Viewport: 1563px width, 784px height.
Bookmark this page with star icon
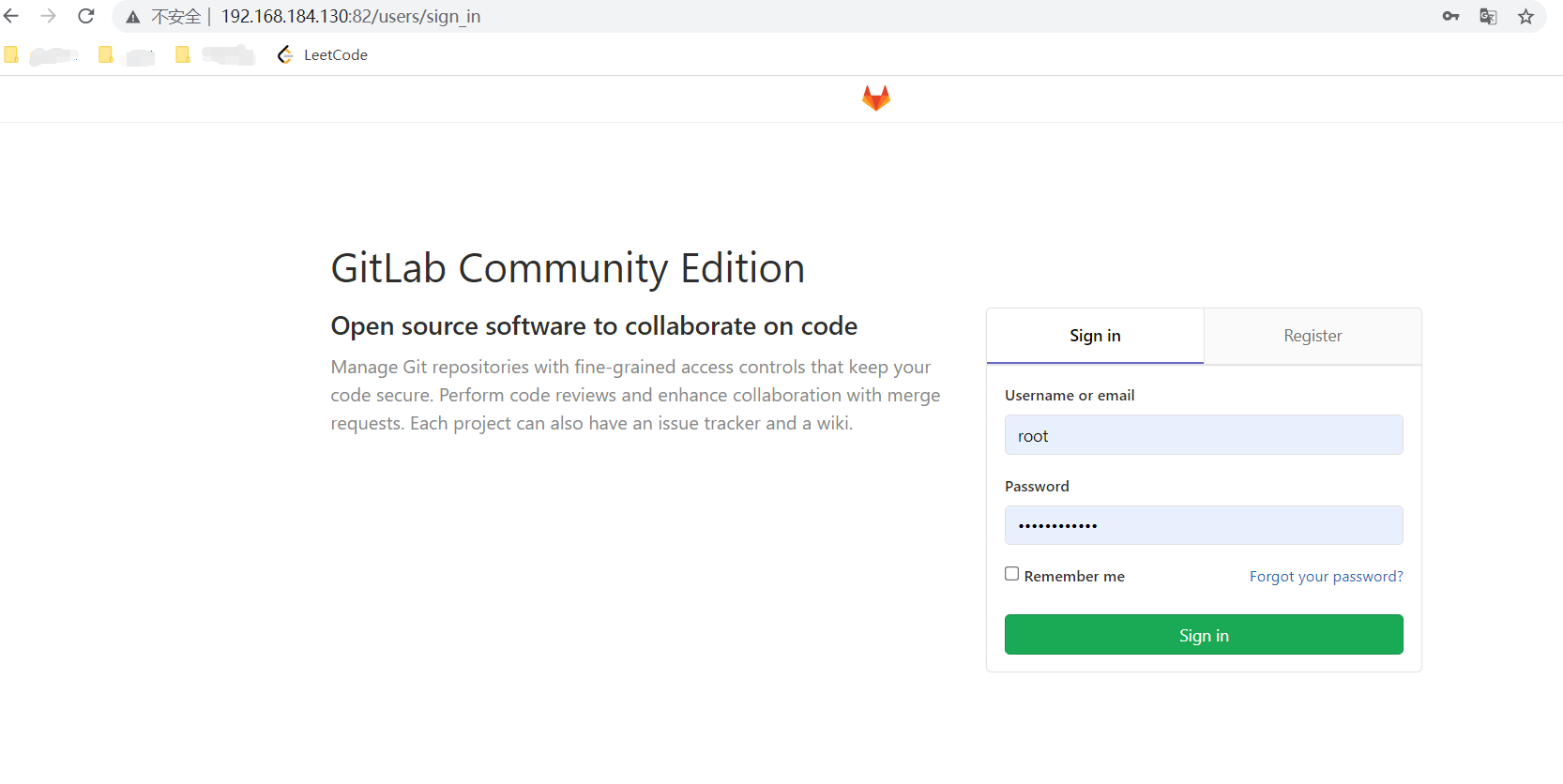pyautogui.click(x=1526, y=16)
